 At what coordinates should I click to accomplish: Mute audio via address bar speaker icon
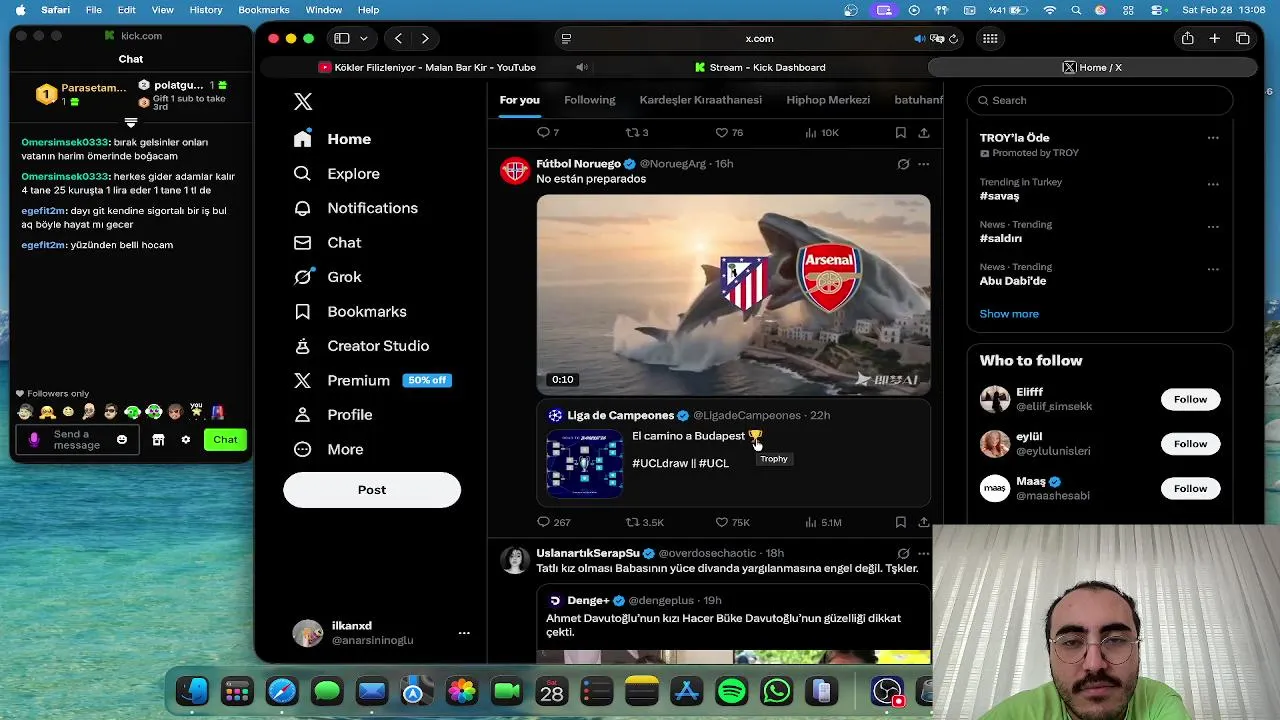[x=919, y=39]
